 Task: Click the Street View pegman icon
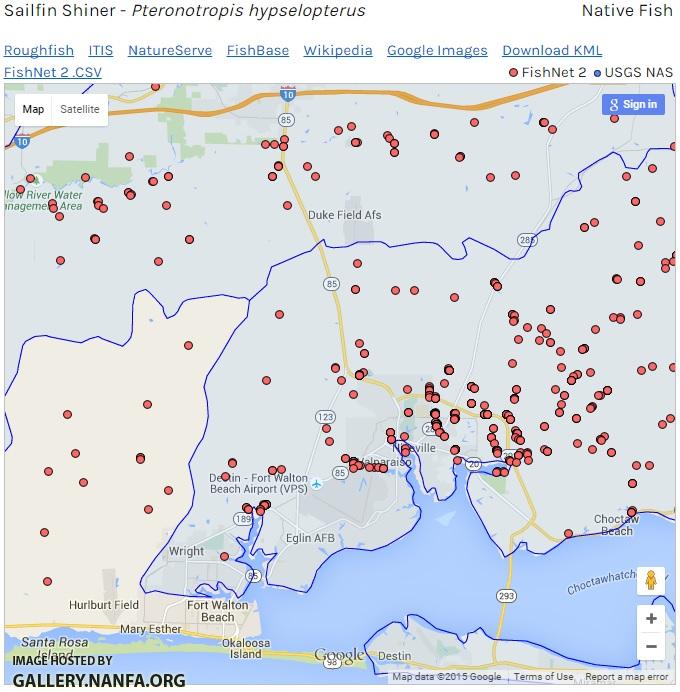coord(651,580)
